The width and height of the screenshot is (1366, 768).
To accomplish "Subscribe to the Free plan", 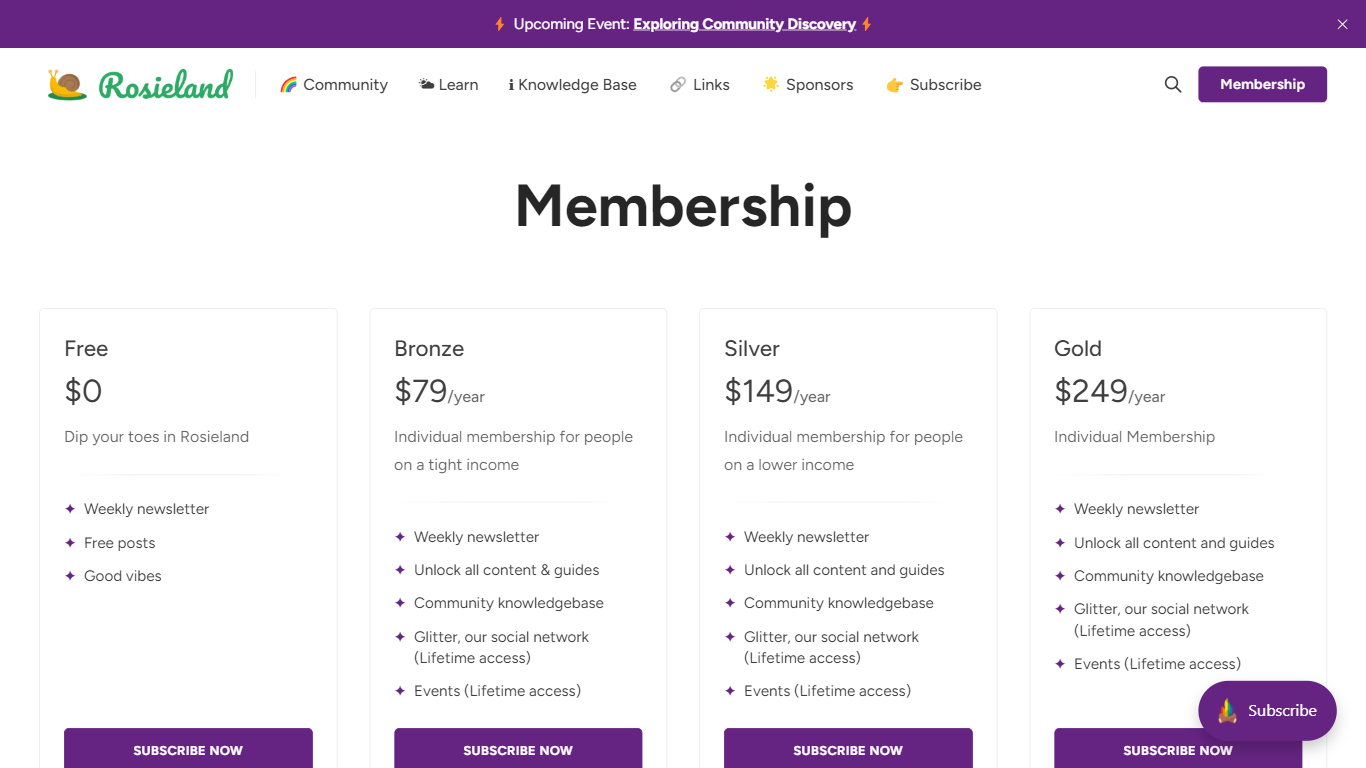I will point(188,749).
